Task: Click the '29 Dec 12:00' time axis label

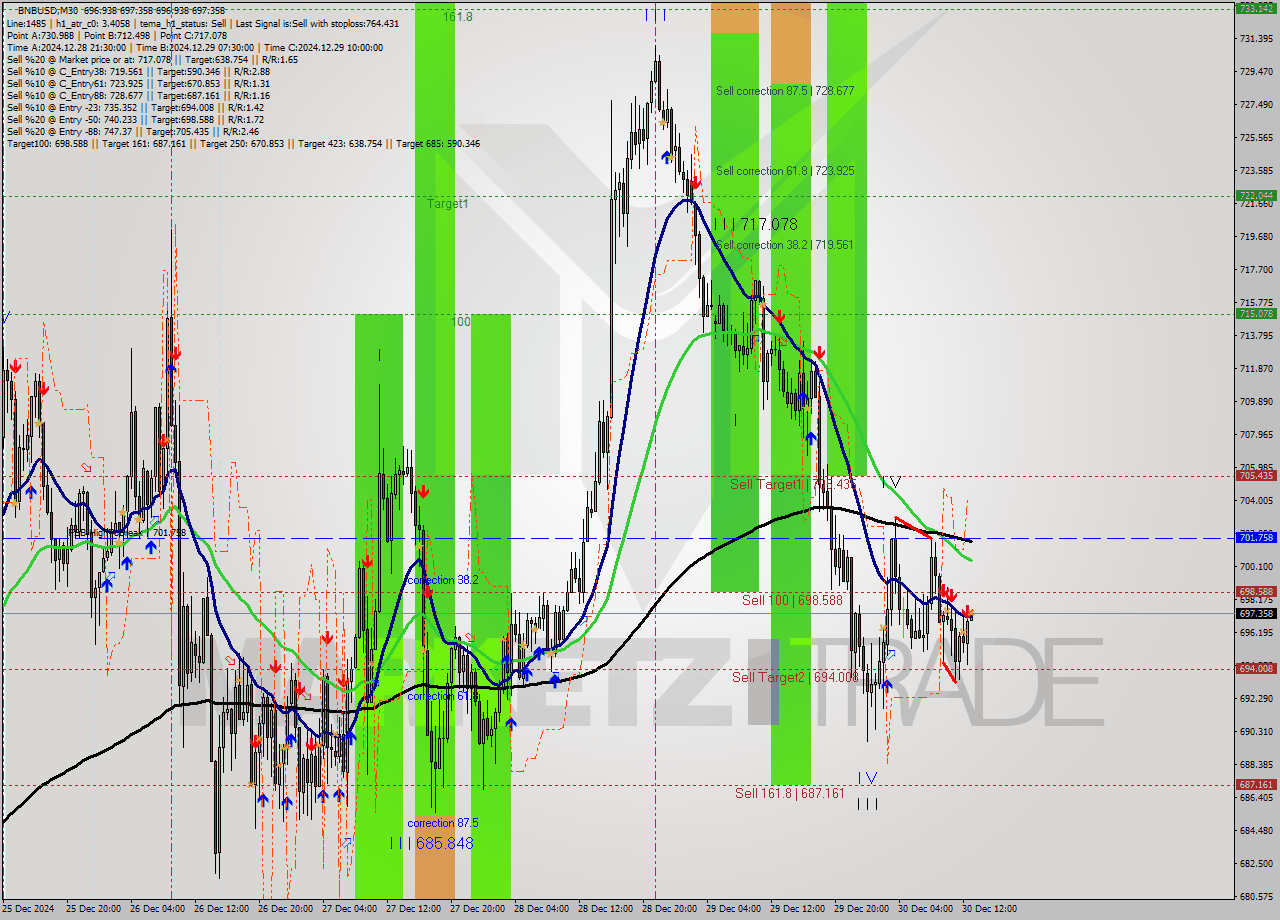Action: pyautogui.click(x=799, y=909)
